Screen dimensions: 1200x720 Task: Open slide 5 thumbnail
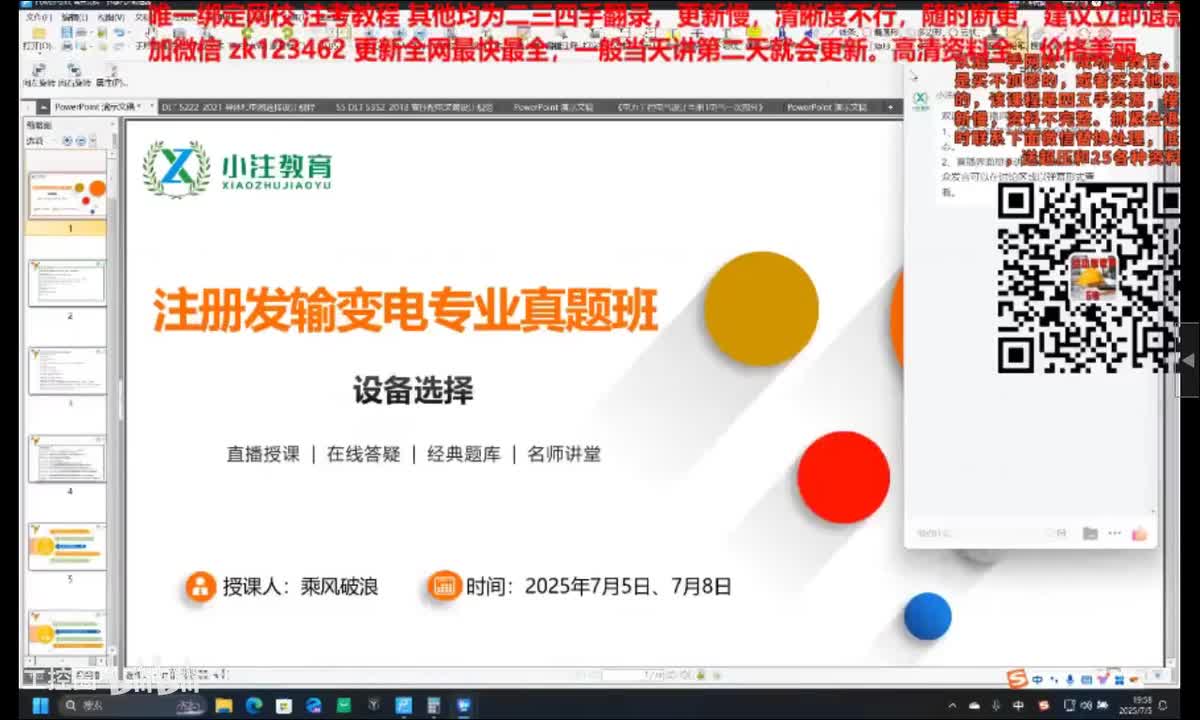click(69, 546)
